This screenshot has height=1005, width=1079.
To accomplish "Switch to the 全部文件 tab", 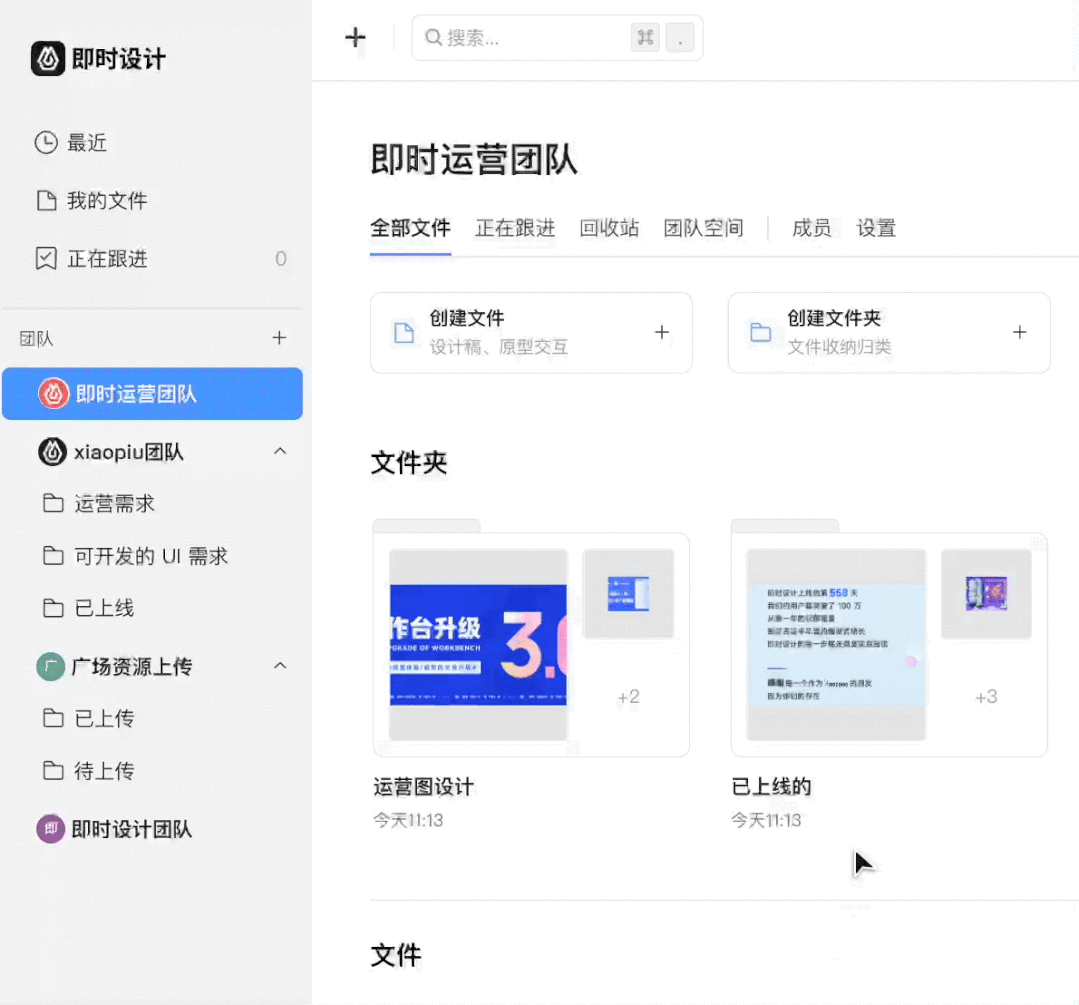I will 410,228.
